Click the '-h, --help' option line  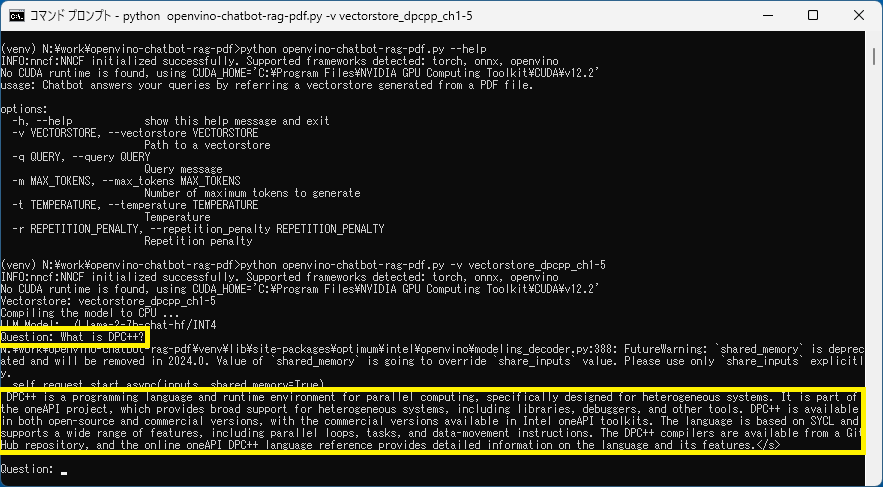point(171,121)
